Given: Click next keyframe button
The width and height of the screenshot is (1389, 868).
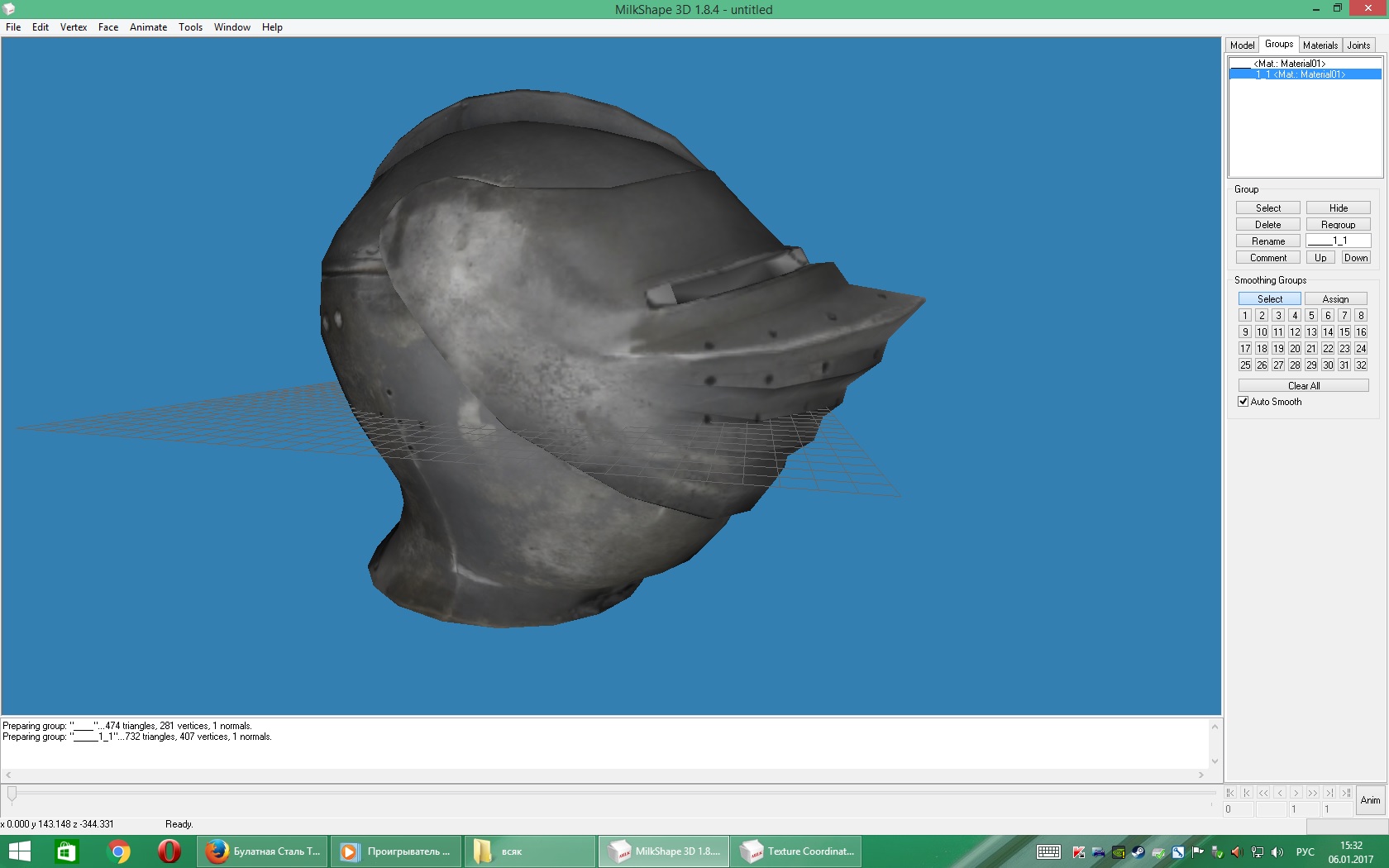Looking at the screenshot, I should point(1329,793).
